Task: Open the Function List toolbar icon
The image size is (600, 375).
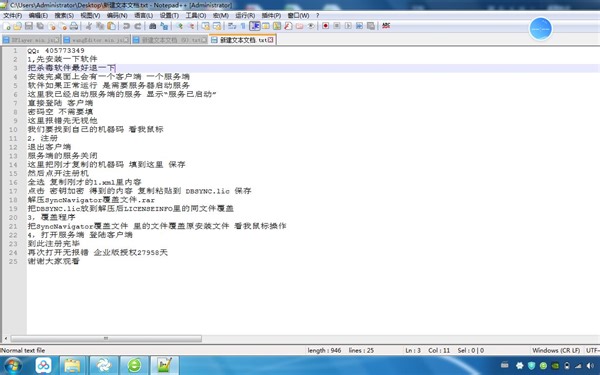Action: pos(289,26)
